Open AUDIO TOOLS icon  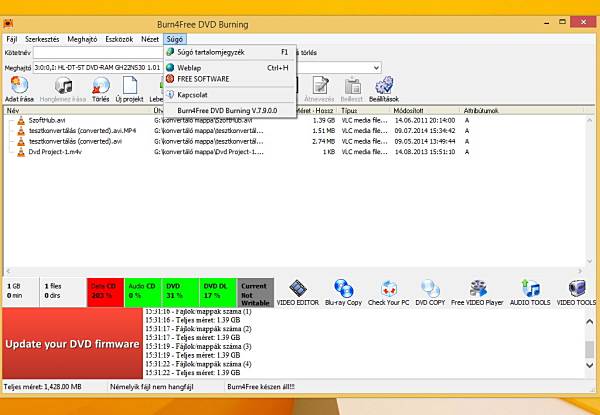(x=530, y=293)
